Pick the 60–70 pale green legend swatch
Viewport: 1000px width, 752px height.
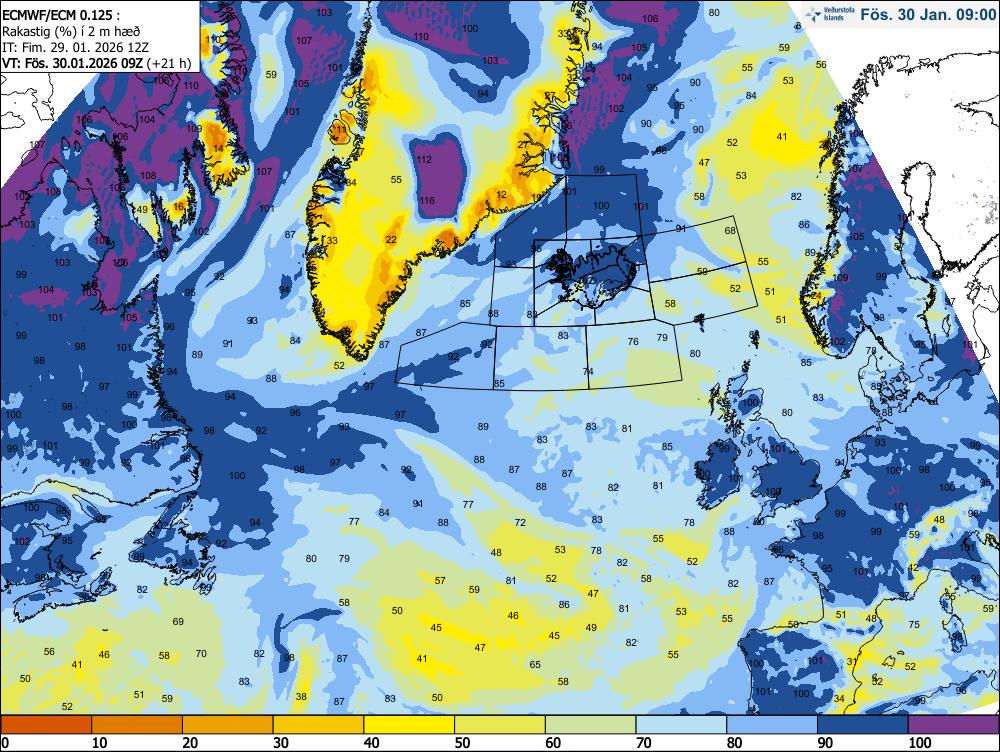pyautogui.click(x=591, y=724)
